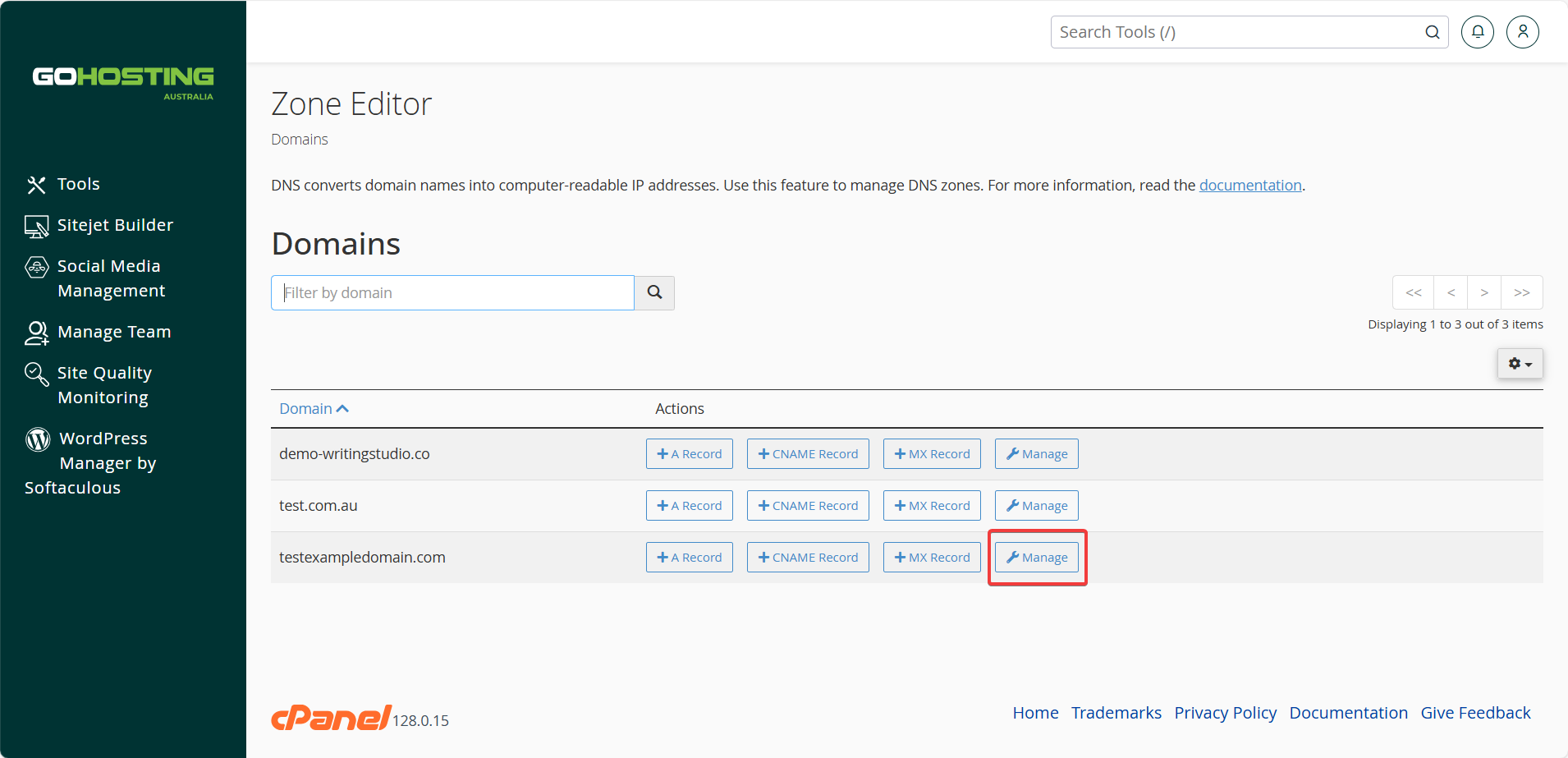The image size is (1568, 758).
Task: Go to the next page of domains
Action: pyautogui.click(x=1483, y=292)
